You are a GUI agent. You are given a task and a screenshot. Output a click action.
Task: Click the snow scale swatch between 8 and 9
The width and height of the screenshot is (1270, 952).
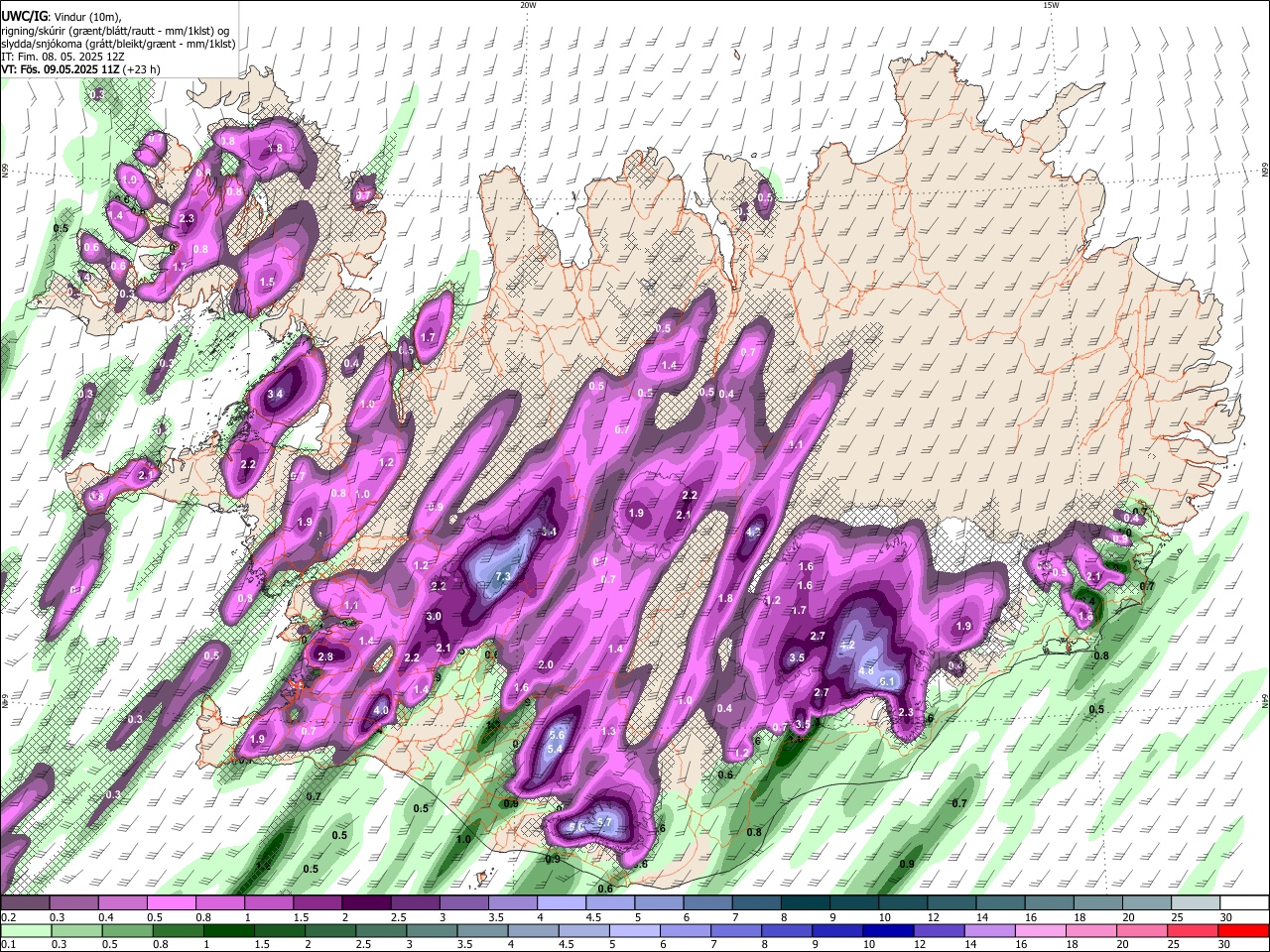806,903
